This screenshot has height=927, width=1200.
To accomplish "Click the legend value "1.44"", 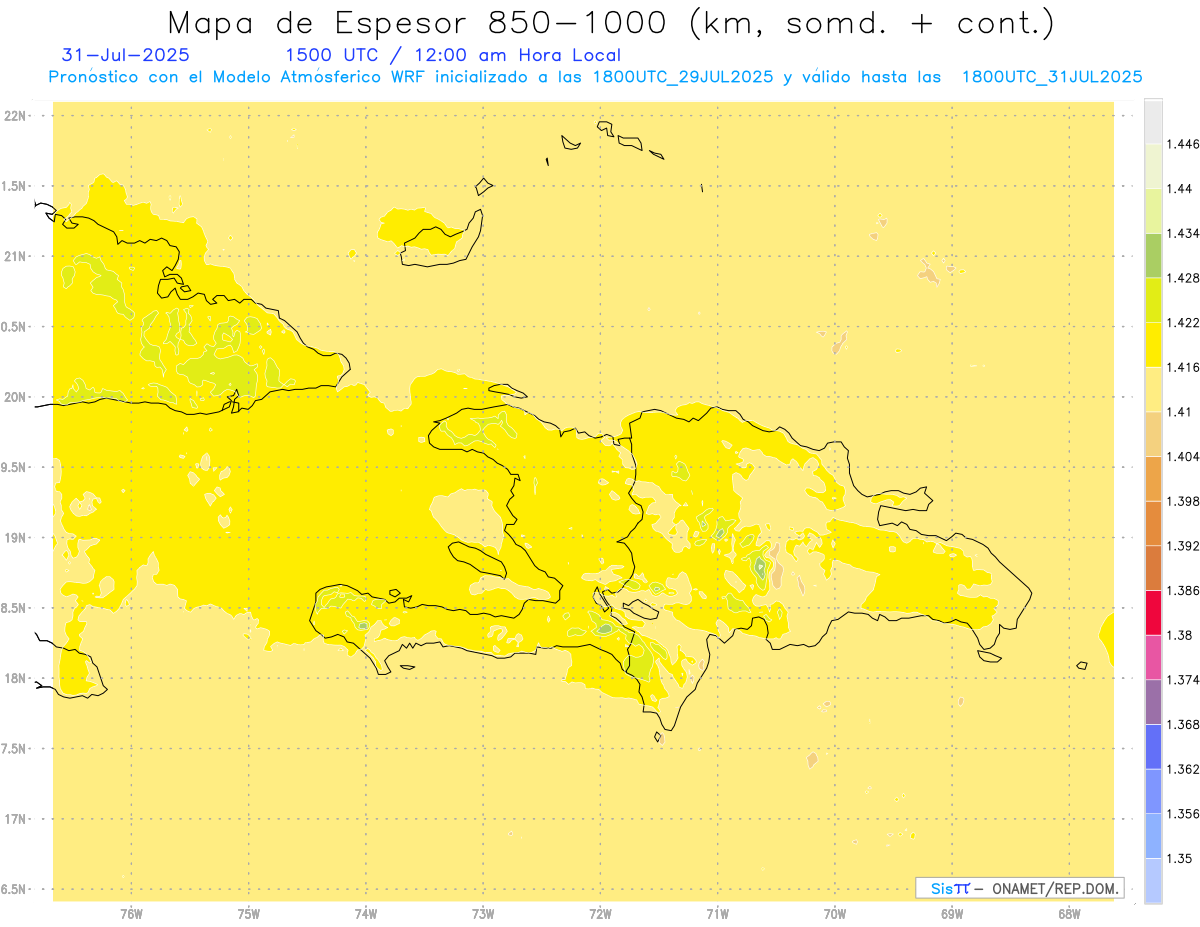I will coord(1180,189).
